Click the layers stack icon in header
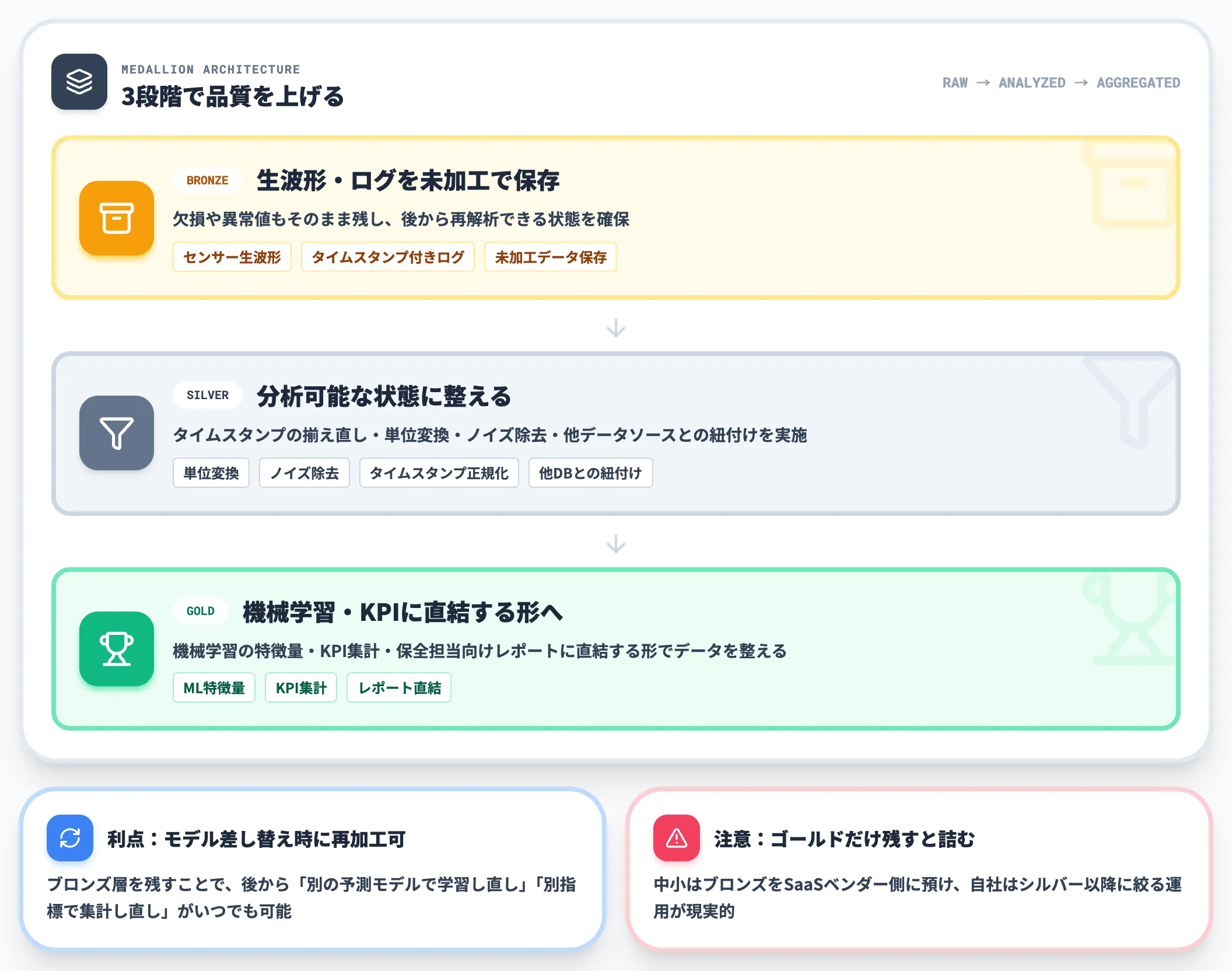Image resolution: width=1232 pixels, height=971 pixels. coord(79,82)
